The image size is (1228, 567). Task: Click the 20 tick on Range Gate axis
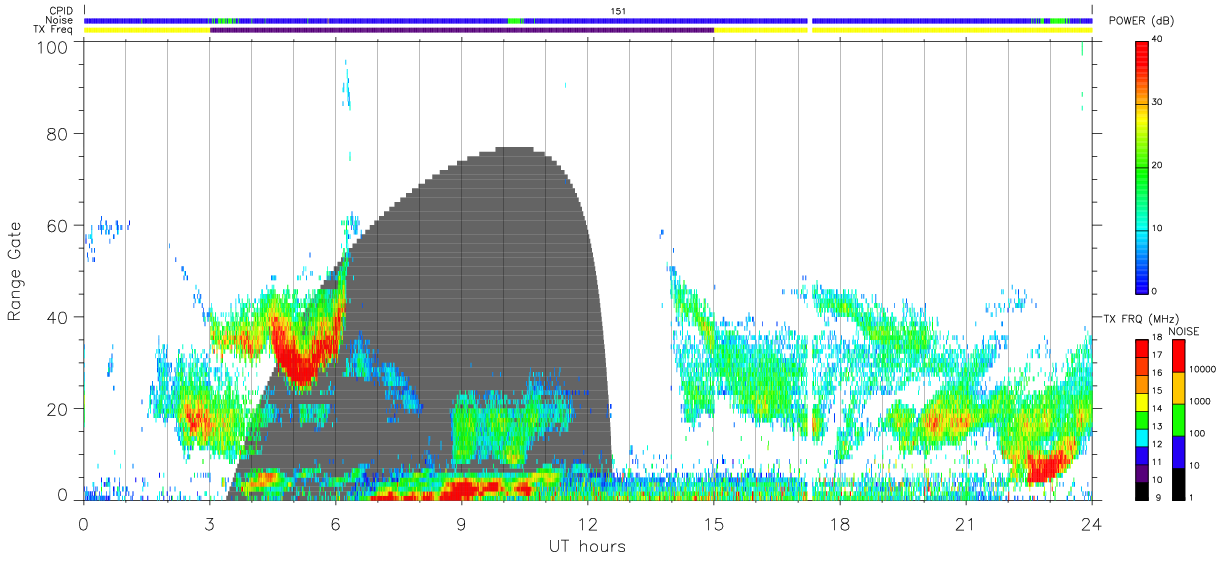(59, 409)
